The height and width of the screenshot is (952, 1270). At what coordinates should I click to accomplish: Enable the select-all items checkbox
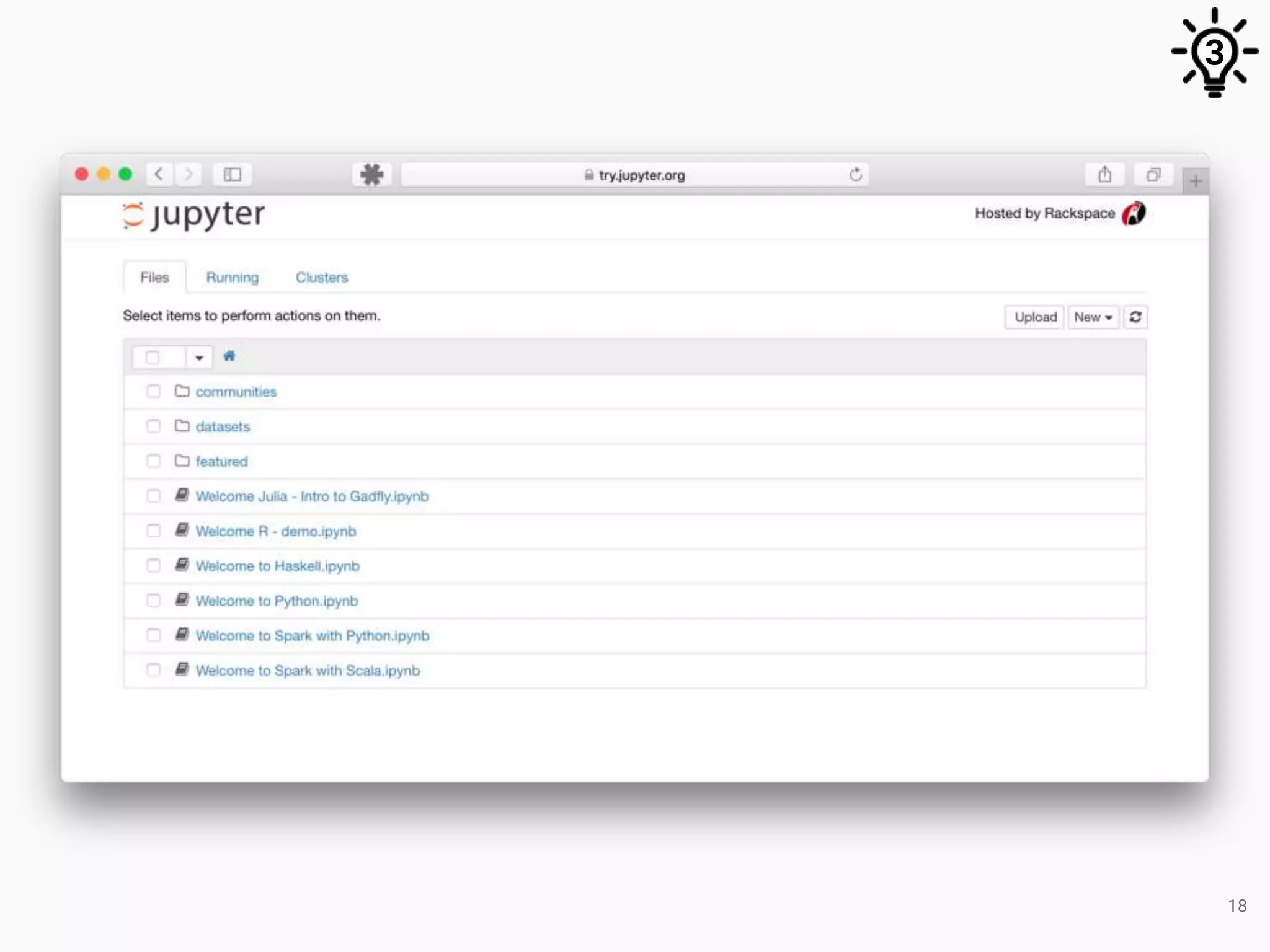point(153,357)
